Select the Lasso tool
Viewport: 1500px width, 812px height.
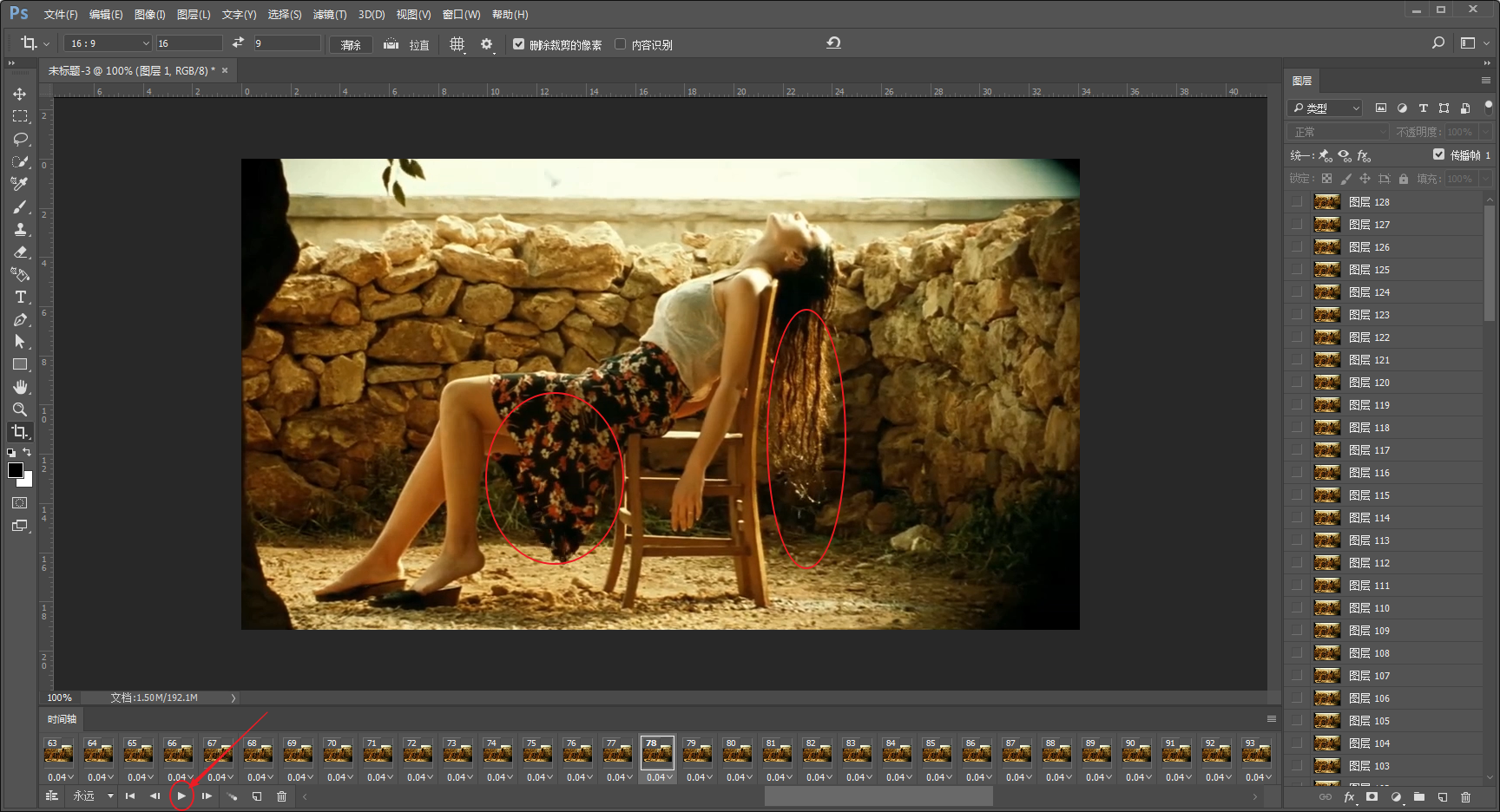tap(20, 139)
